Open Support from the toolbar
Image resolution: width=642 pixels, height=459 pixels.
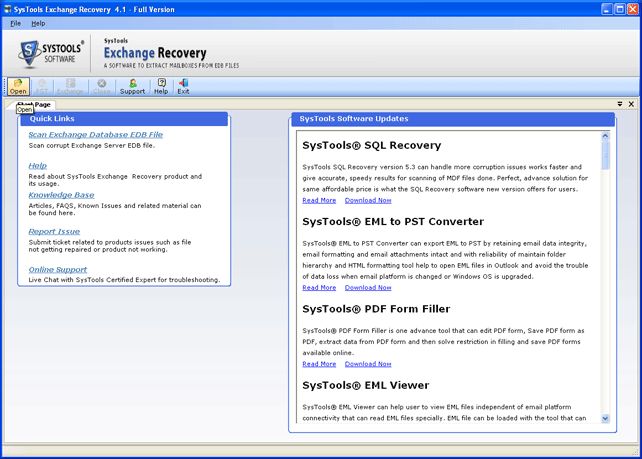(132, 87)
